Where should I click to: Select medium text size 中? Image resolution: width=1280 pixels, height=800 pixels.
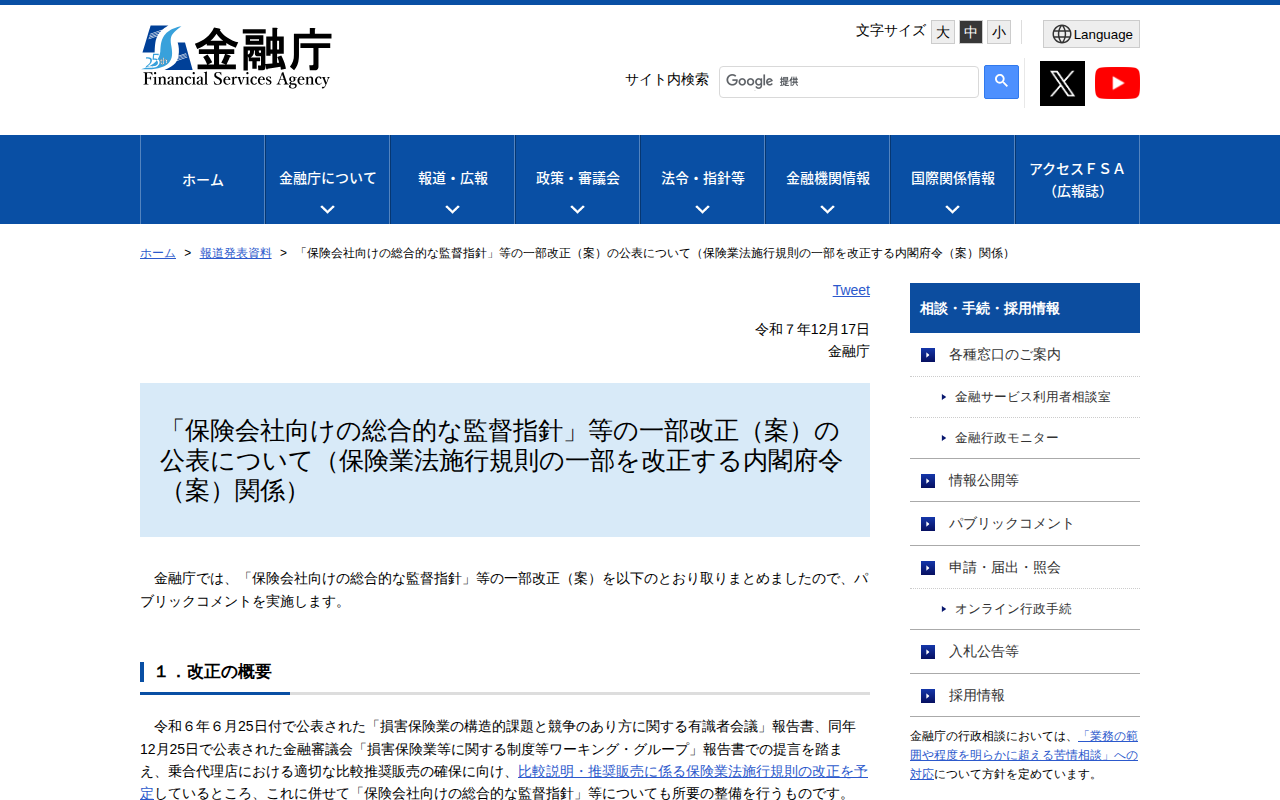tap(970, 32)
